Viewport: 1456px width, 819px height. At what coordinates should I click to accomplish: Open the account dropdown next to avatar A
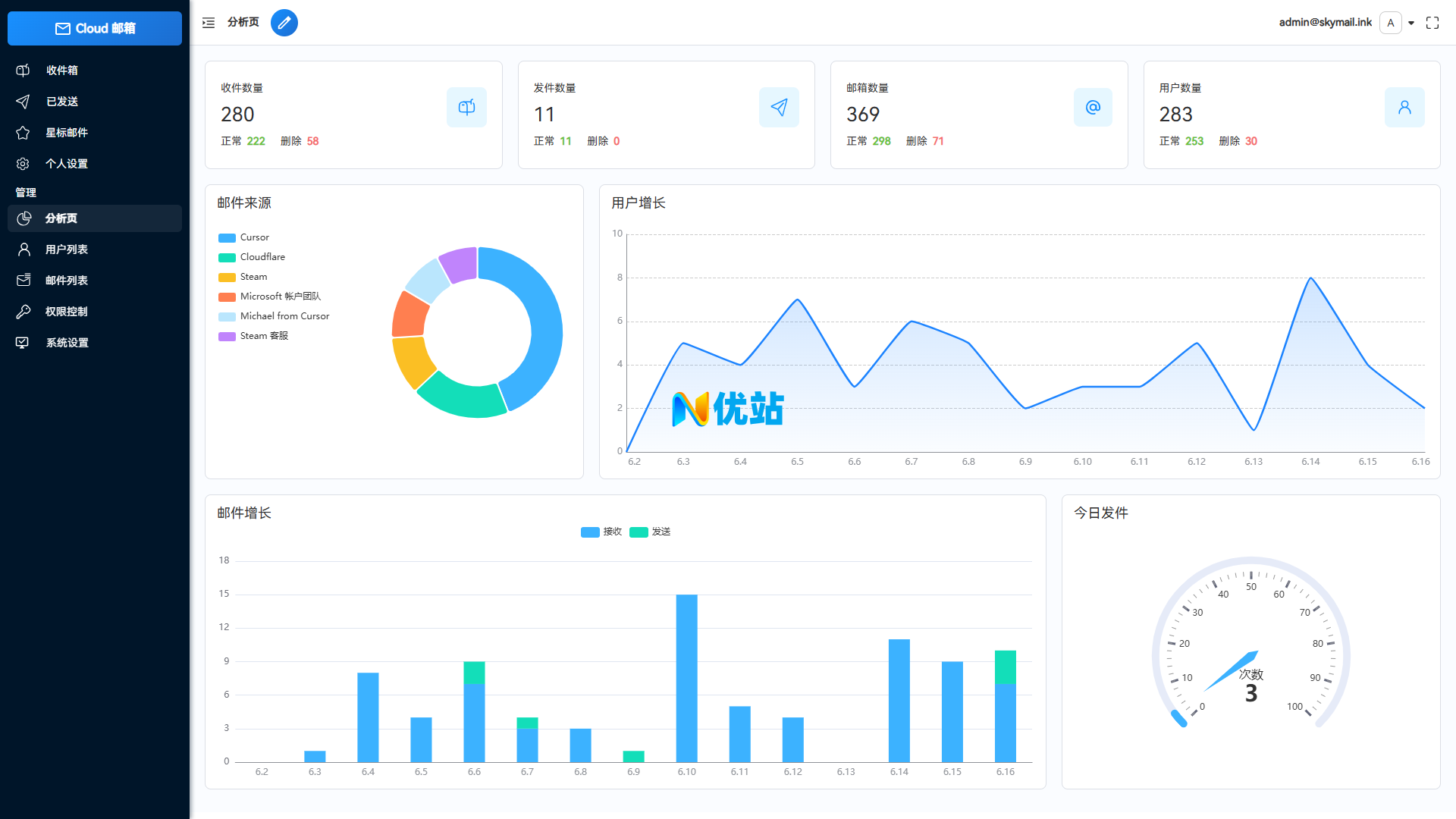coord(1411,23)
